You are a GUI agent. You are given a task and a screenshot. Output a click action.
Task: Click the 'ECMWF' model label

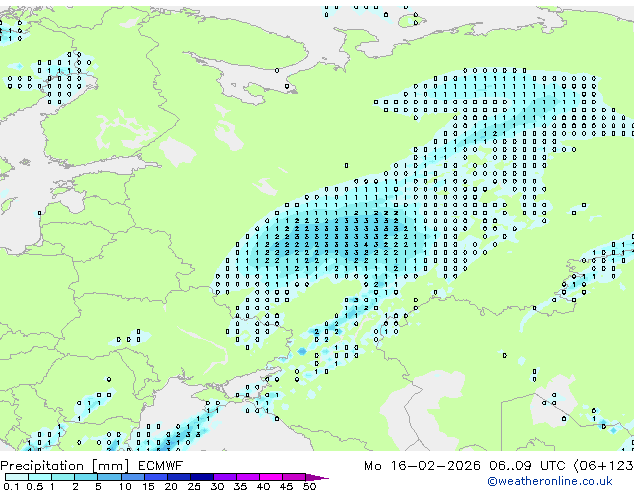coord(161,466)
